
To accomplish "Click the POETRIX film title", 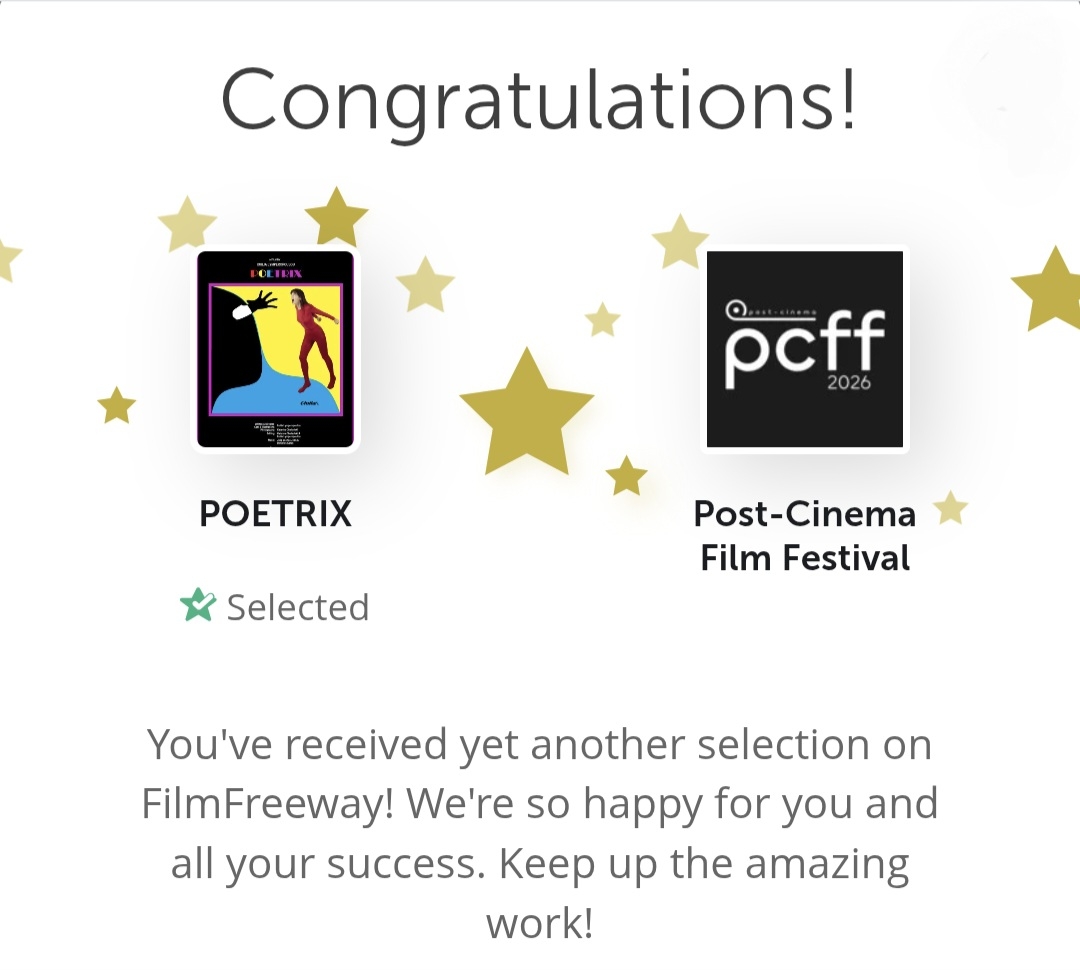I will (275, 514).
